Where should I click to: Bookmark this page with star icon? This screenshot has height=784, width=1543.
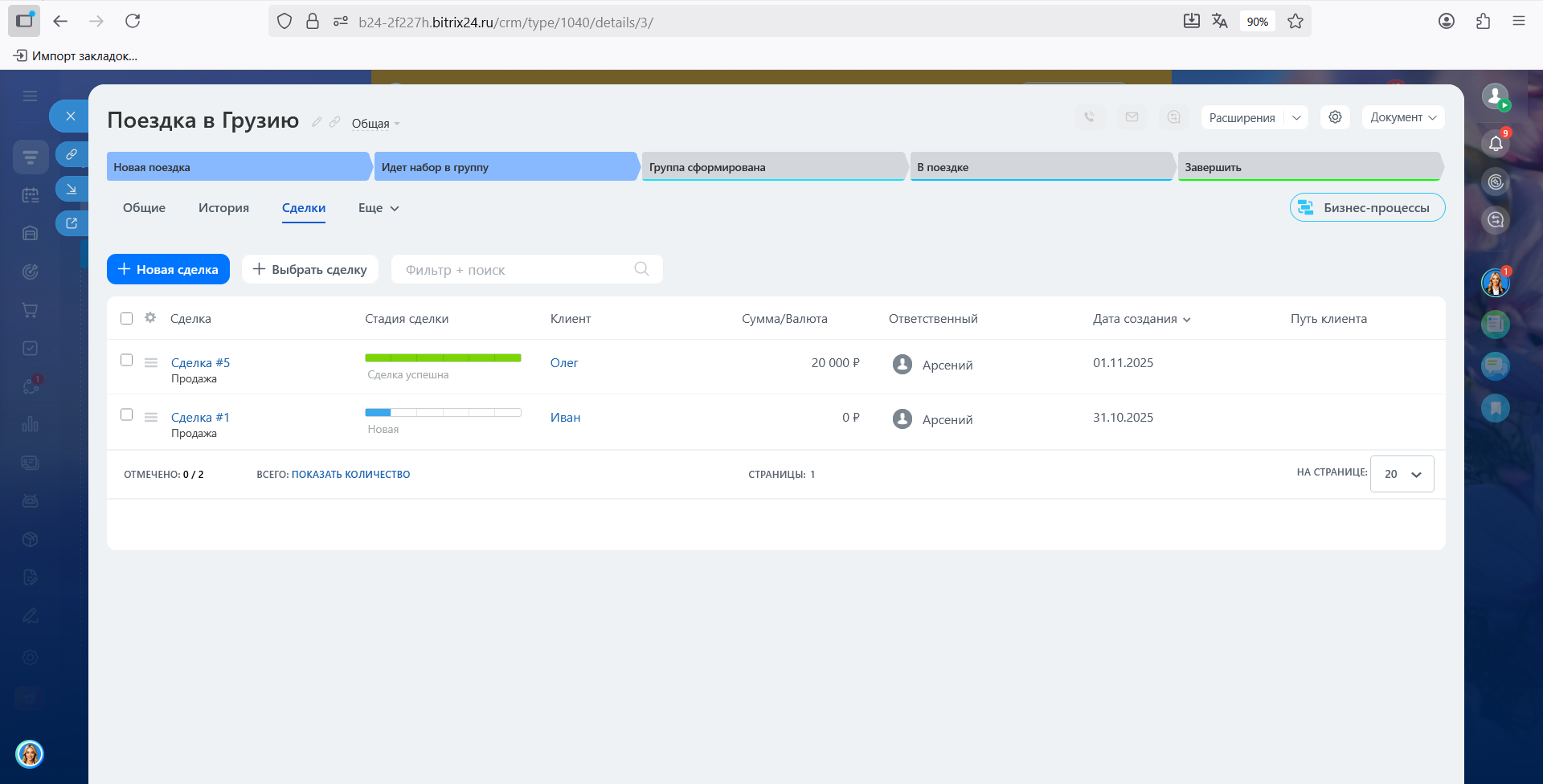coord(1295,22)
